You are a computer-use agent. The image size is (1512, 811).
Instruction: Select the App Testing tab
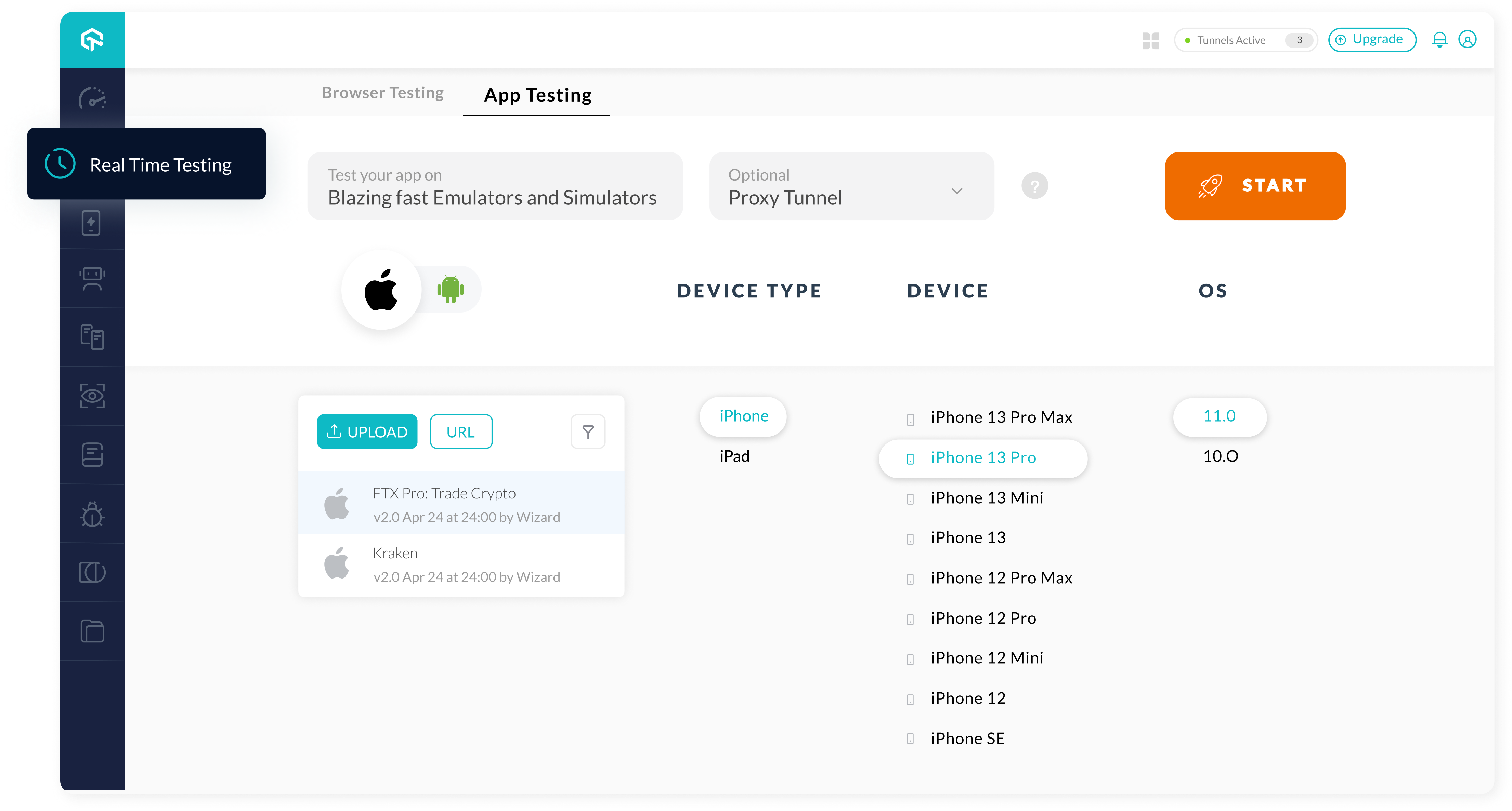click(537, 95)
